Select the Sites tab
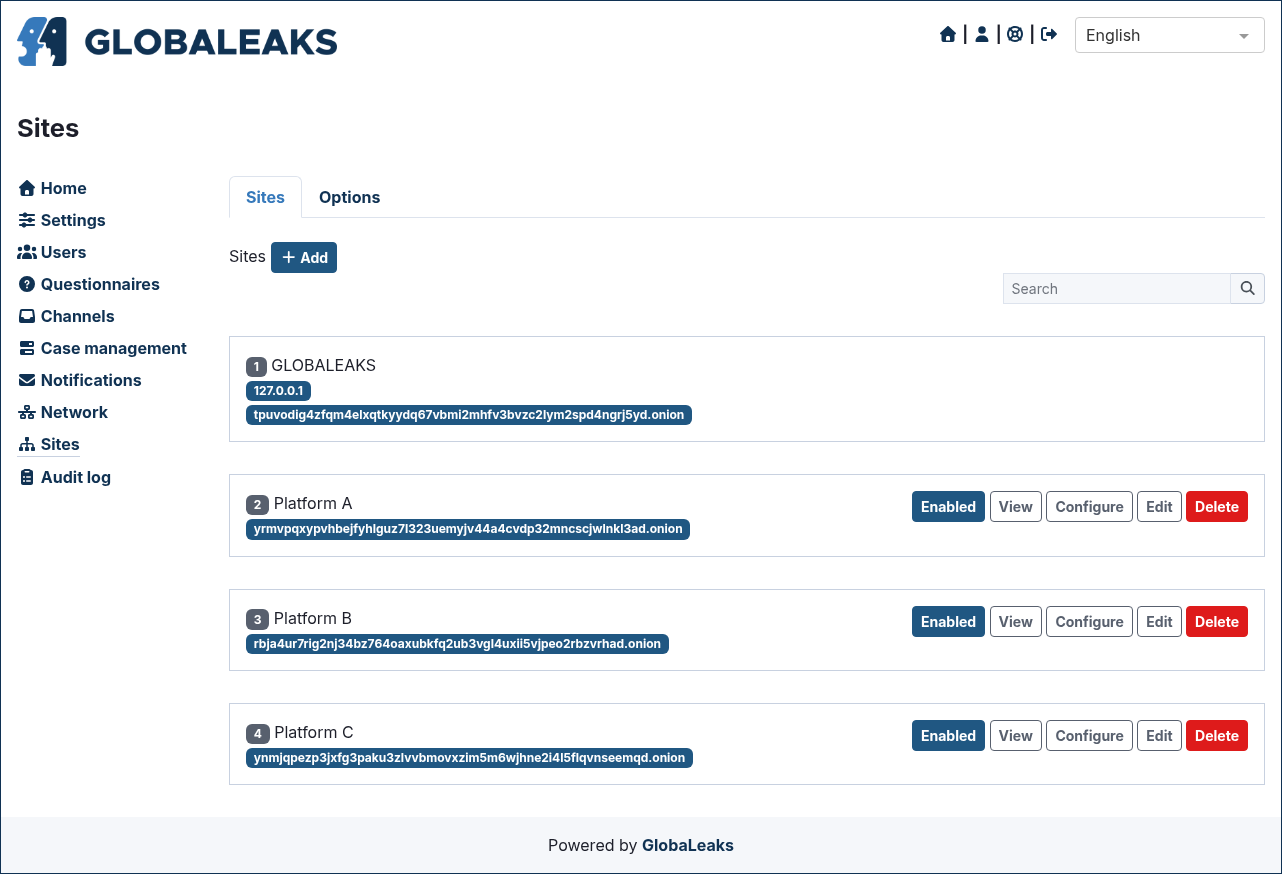The width and height of the screenshot is (1282, 874). 265,197
